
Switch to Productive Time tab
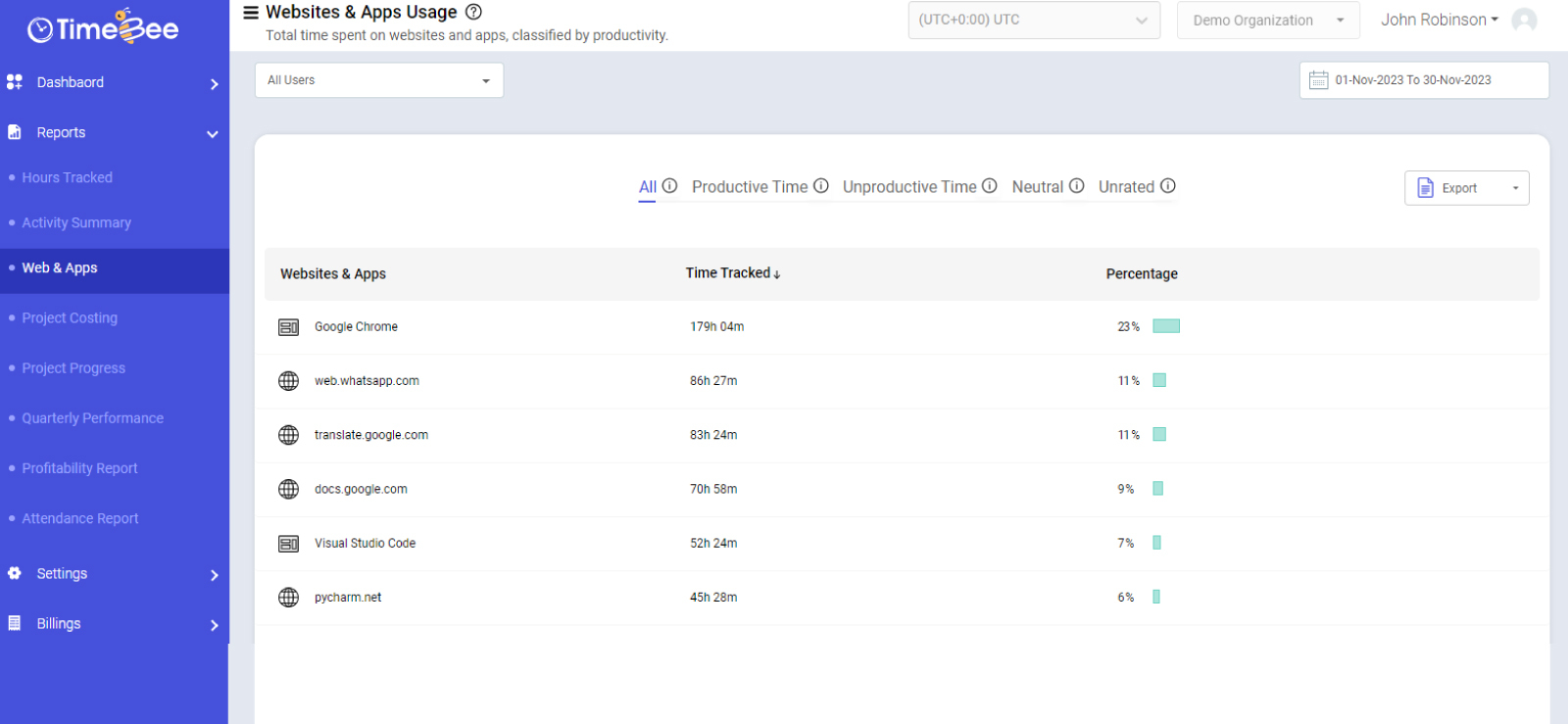coord(750,187)
